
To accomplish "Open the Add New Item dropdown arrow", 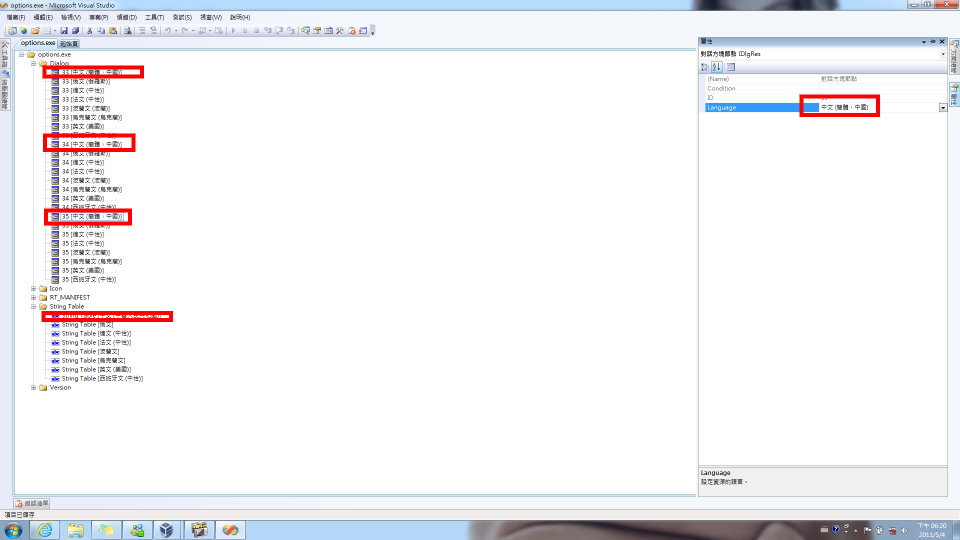I will click(54, 31).
